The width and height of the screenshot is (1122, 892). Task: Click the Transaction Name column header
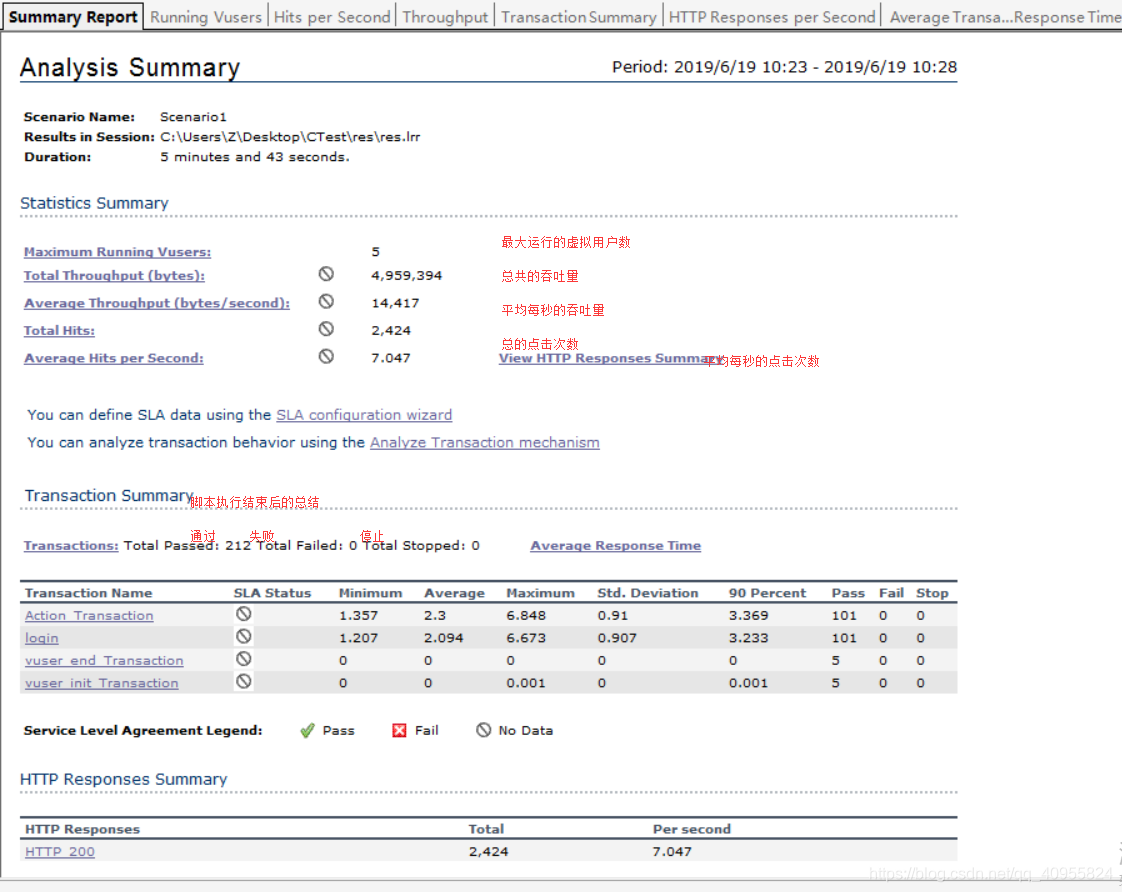(88, 593)
